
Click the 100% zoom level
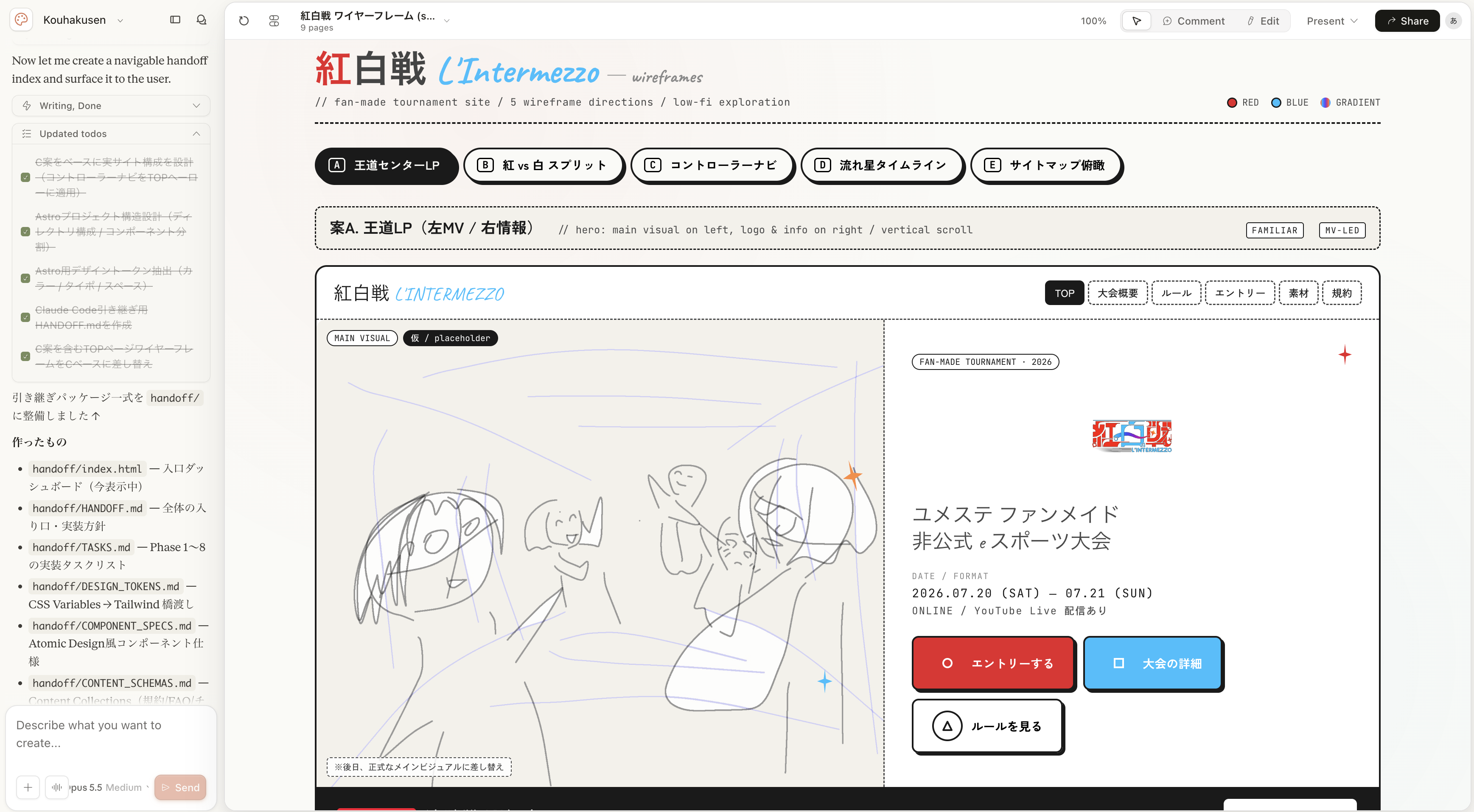point(1093,21)
